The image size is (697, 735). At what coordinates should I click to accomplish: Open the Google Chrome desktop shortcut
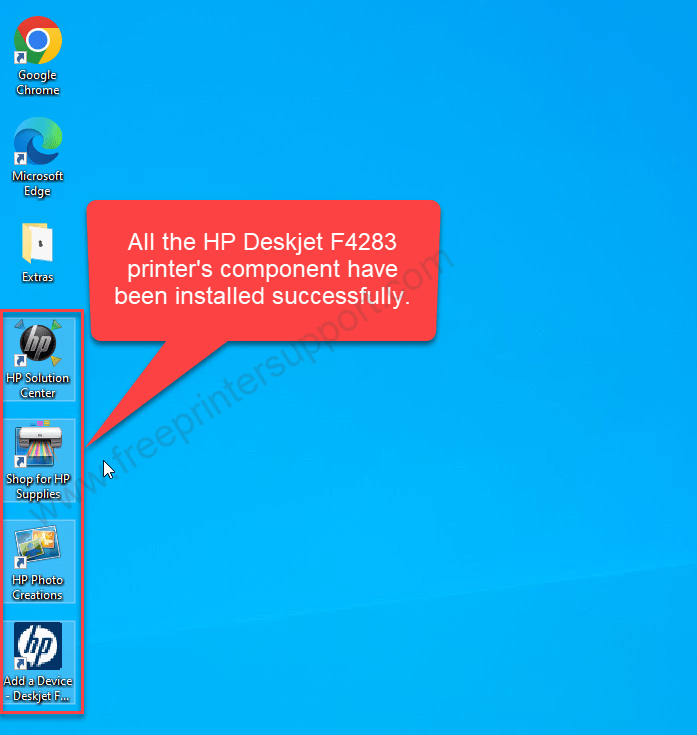pyautogui.click(x=37, y=40)
